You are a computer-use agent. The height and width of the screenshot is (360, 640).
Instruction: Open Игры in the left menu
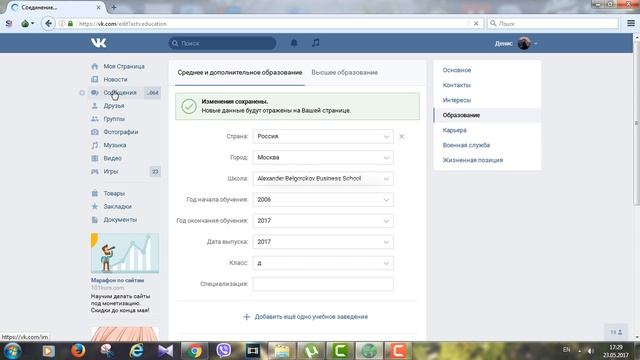point(111,171)
